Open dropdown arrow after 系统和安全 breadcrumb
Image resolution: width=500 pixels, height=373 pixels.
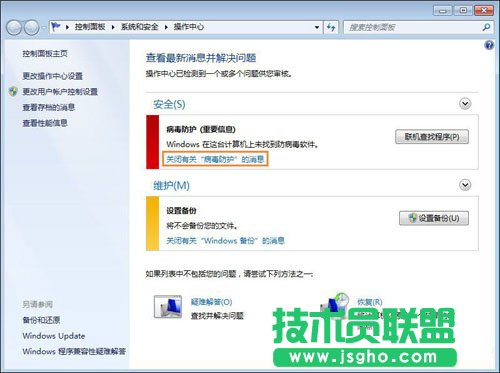(x=166, y=27)
